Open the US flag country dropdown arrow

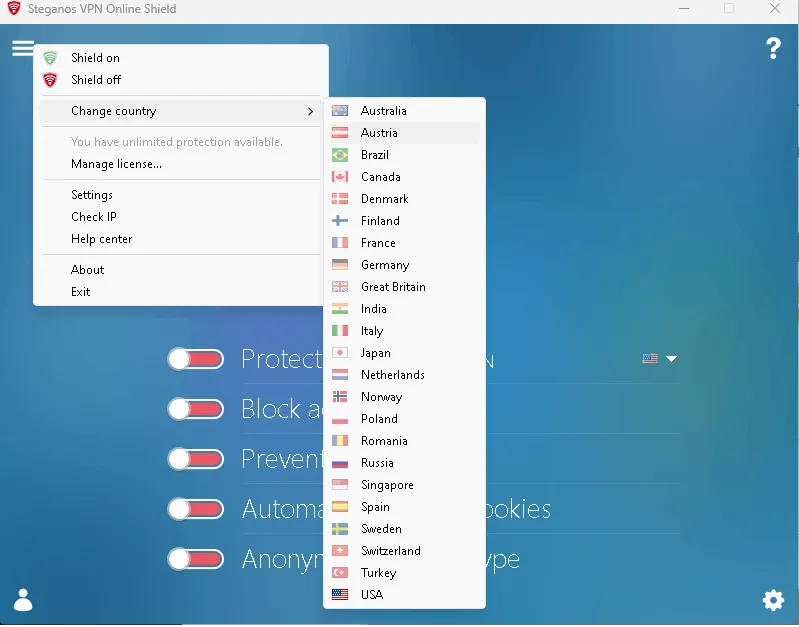(x=672, y=359)
